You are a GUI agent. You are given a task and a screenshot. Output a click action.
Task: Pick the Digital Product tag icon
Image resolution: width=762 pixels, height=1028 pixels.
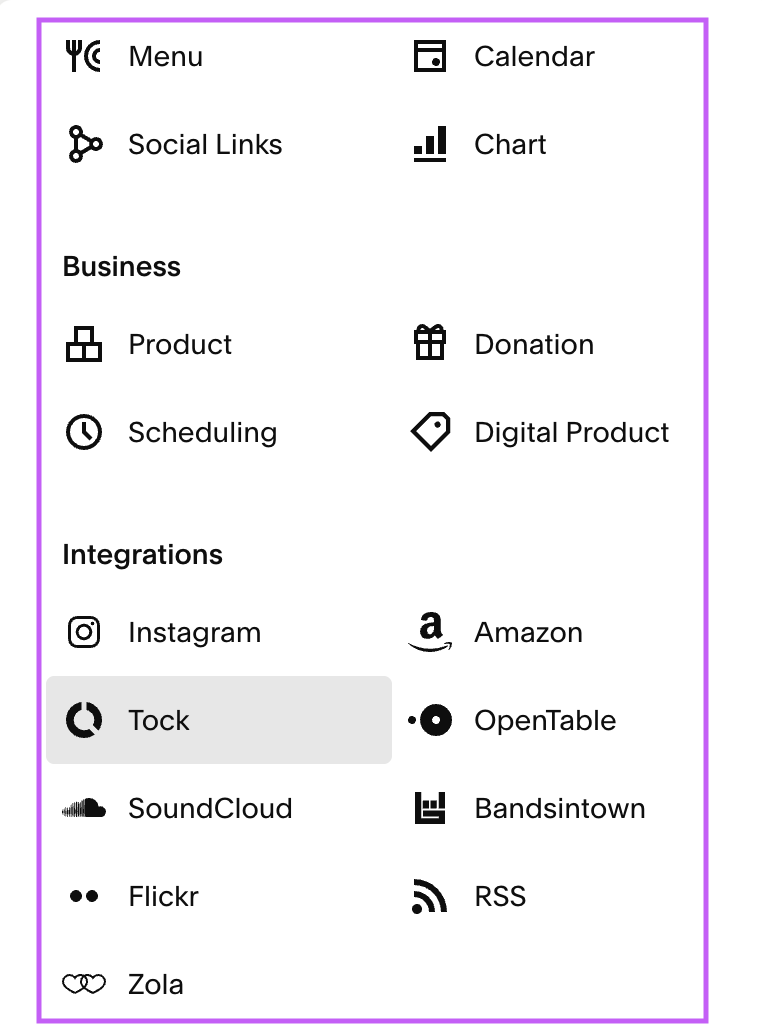431,431
